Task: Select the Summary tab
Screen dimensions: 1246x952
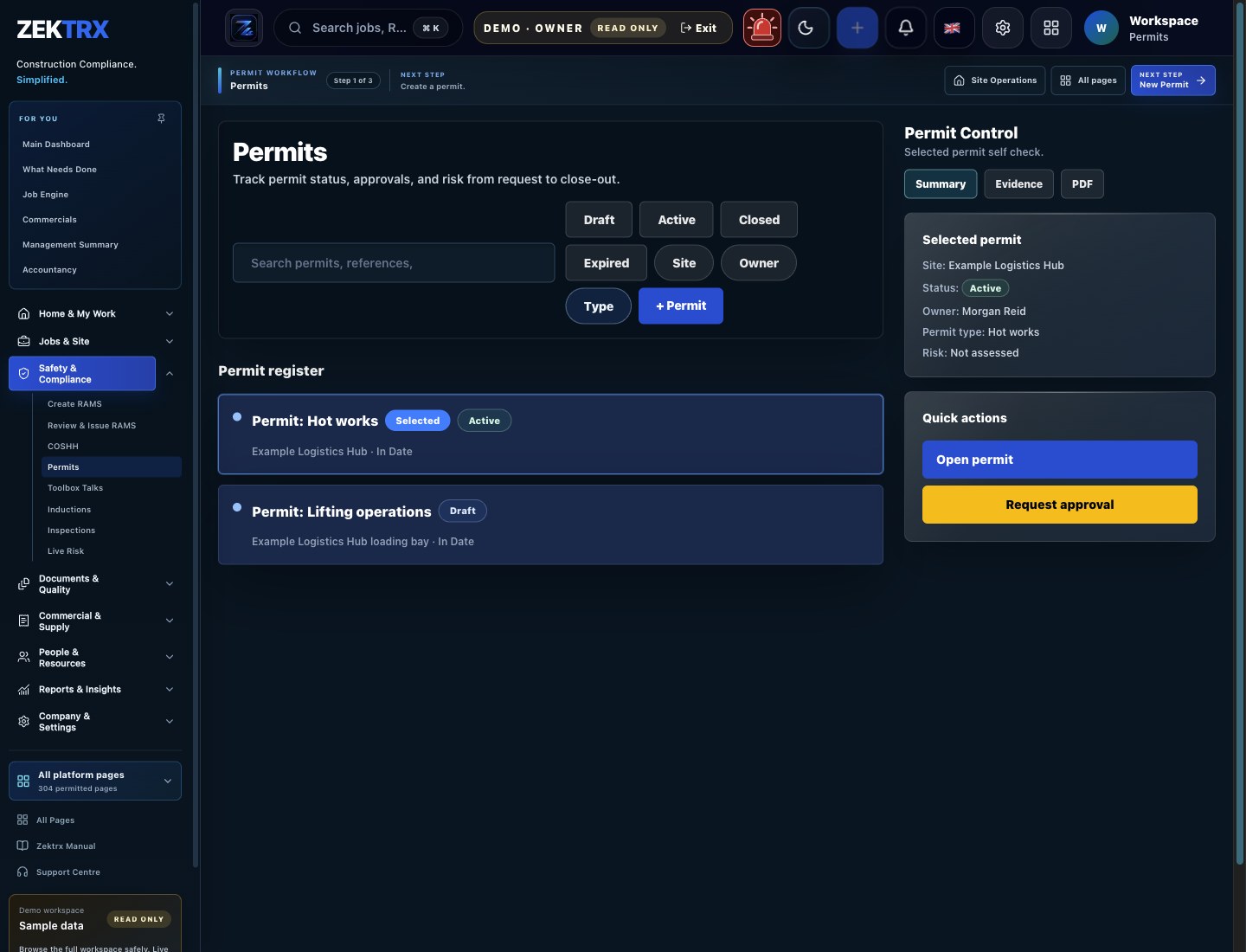Action: (941, 183)
